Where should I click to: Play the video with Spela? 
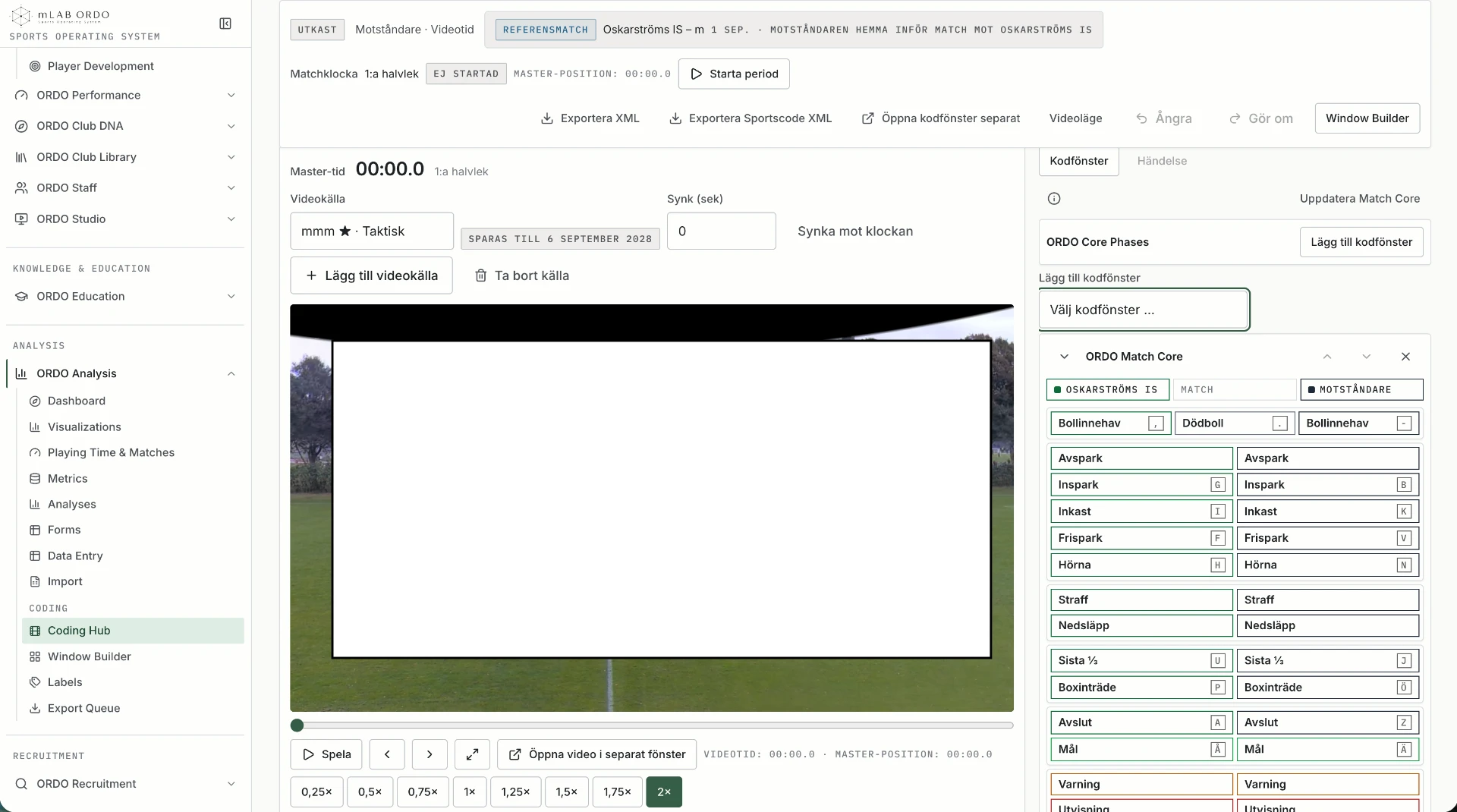(x=326, y=754)
